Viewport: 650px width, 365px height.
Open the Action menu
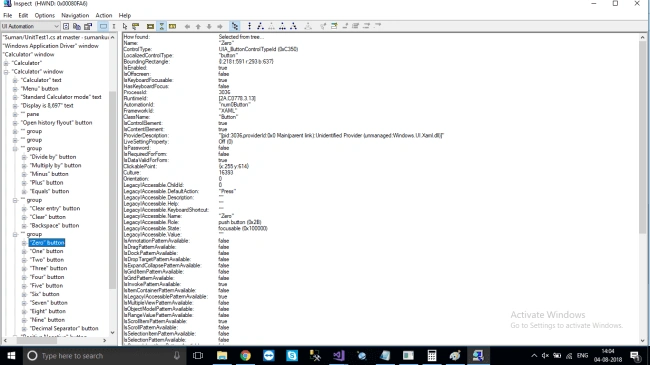(x=104, y=15)
